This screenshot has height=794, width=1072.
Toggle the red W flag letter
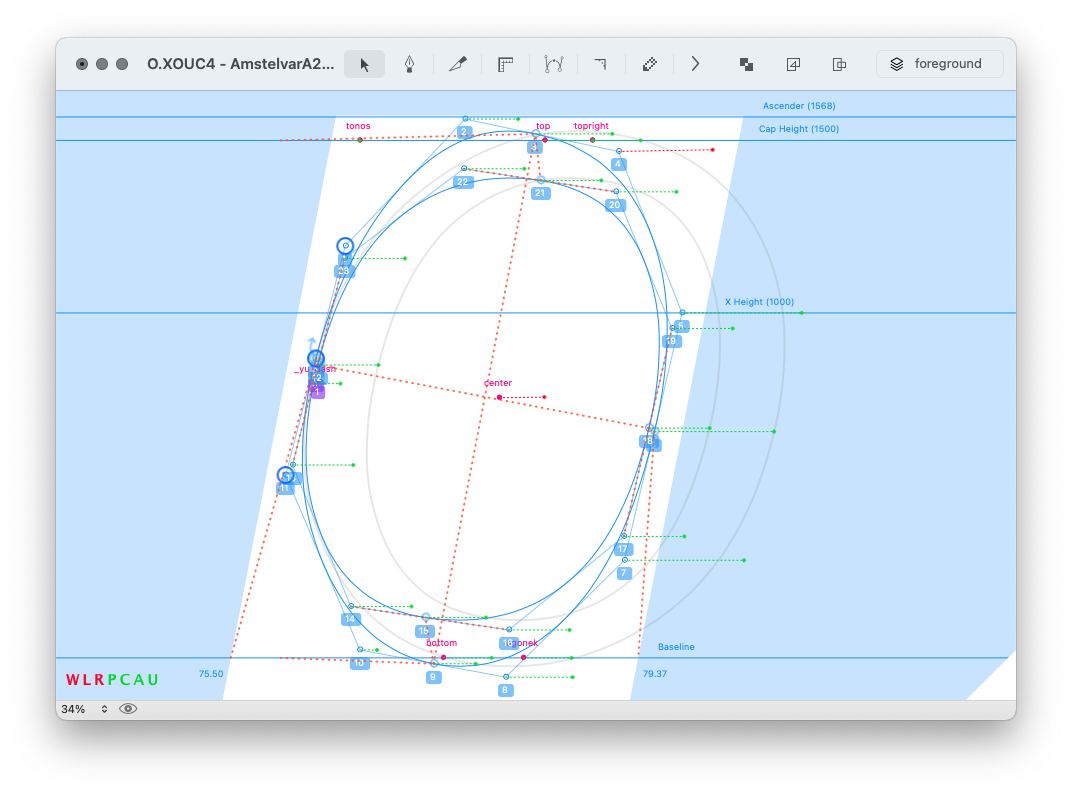coord(72,680)
